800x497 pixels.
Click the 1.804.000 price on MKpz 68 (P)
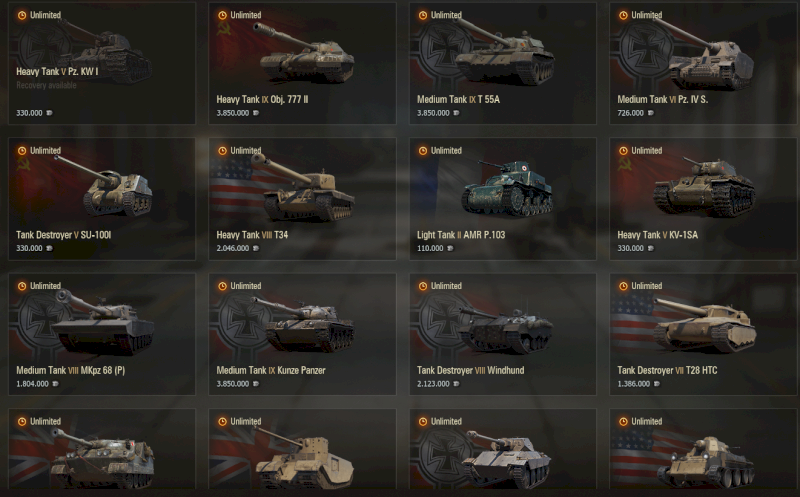coord(32,384)
